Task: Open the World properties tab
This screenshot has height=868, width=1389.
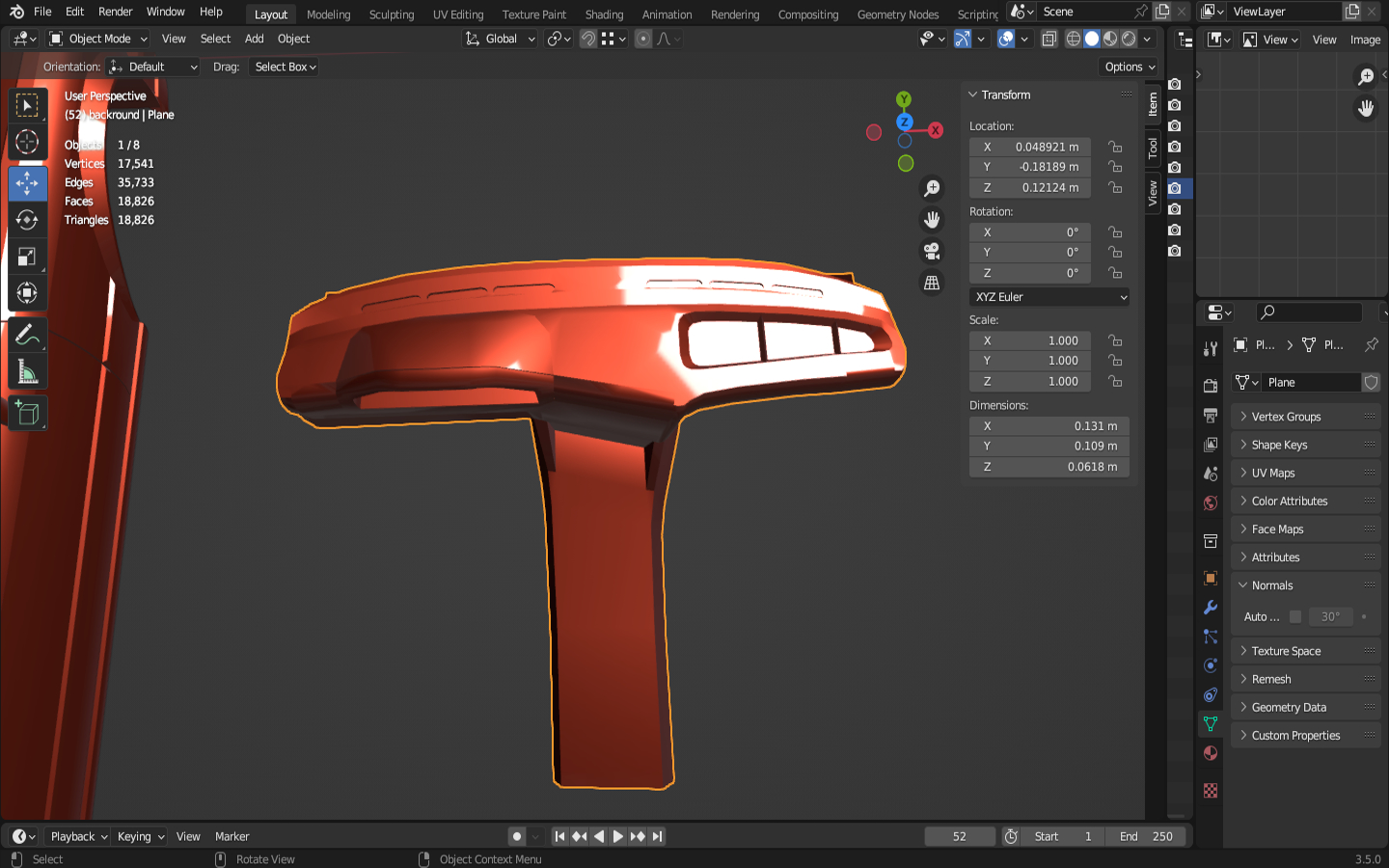Action: pos(1211,502)
